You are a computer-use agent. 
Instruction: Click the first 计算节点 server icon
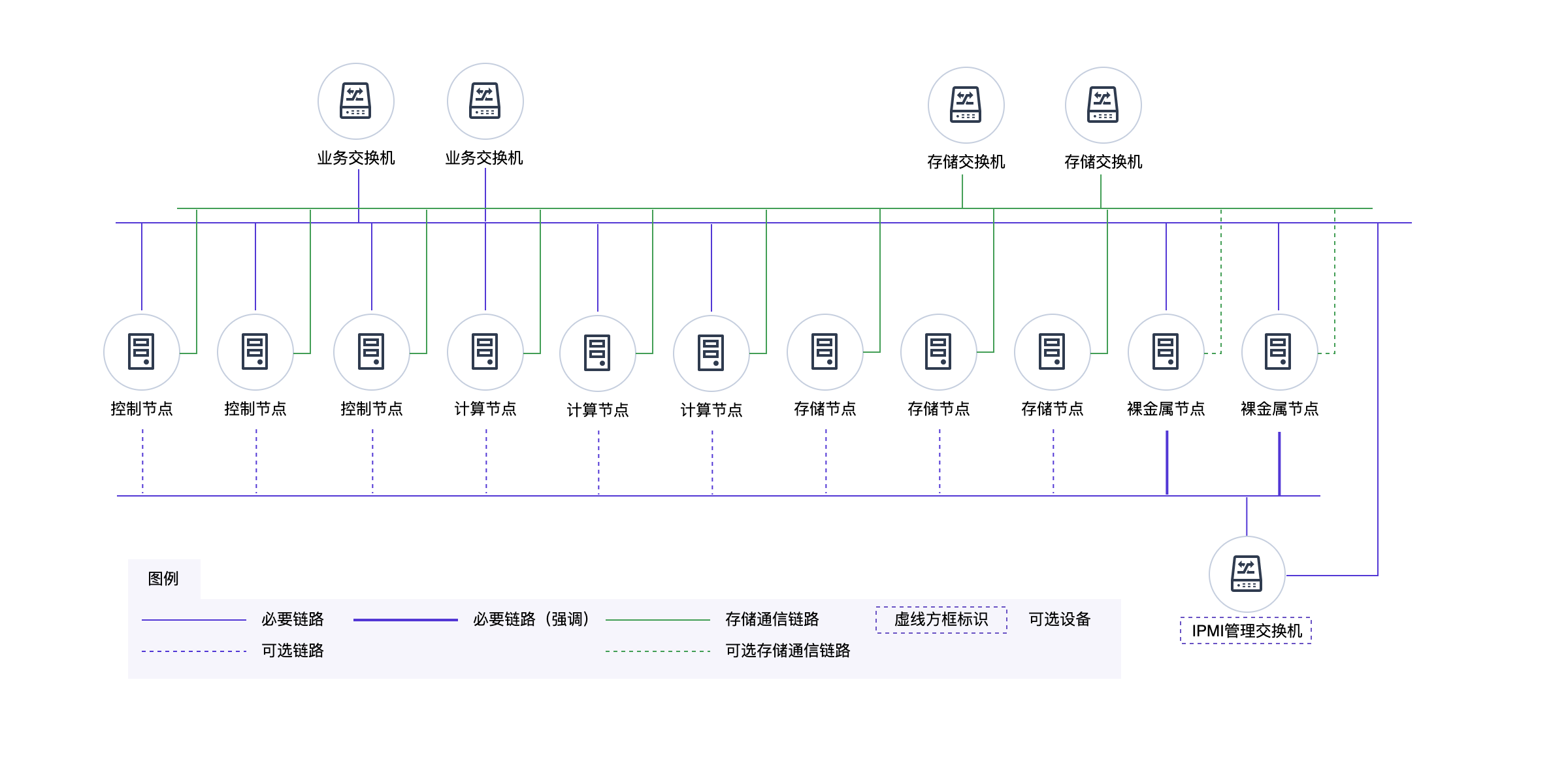[485, 352]
